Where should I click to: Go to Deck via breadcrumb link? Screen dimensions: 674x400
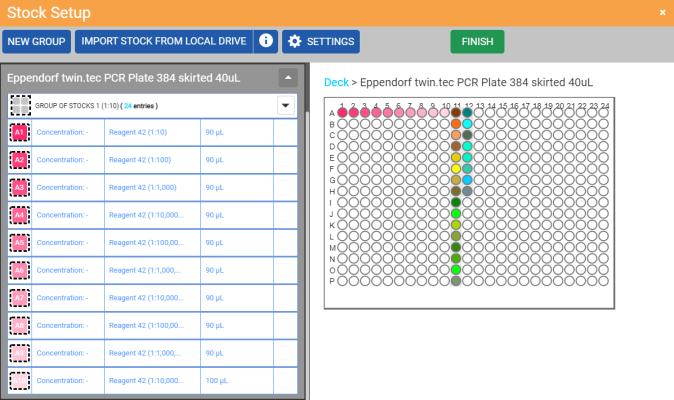tap(335, 82)
